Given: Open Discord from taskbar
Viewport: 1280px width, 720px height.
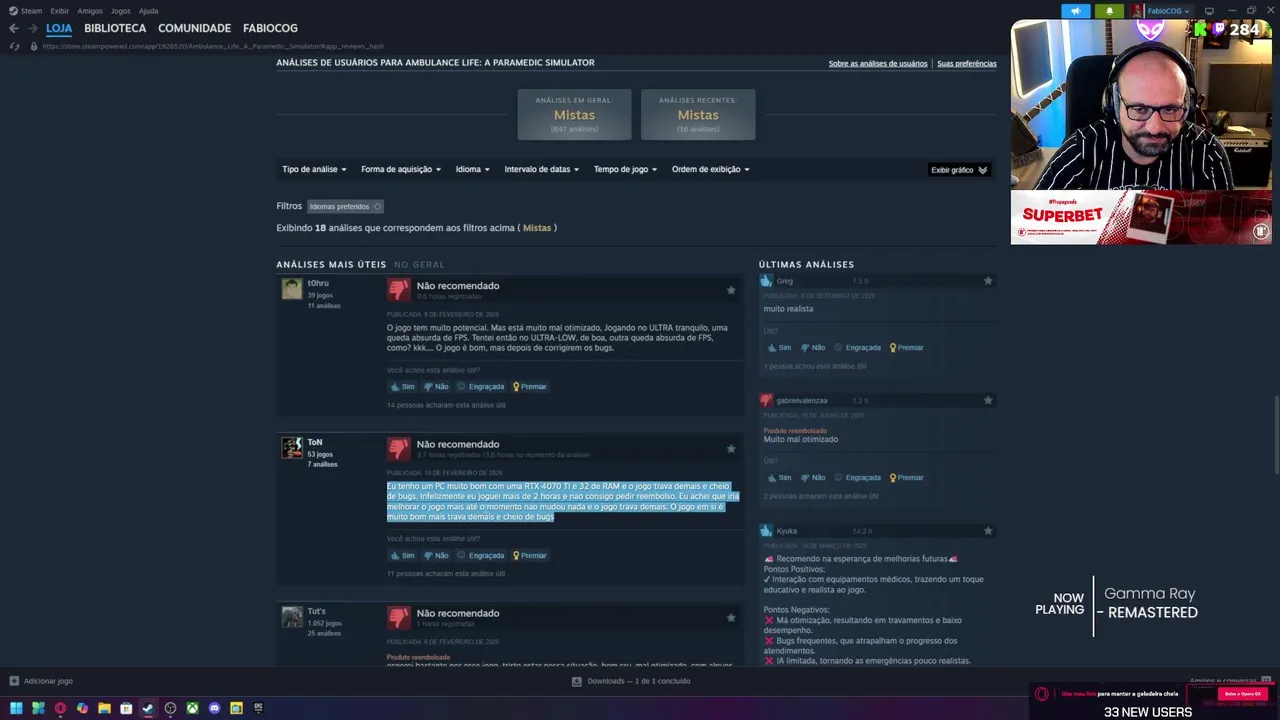Looking at the screenshot, I should (x=214, y=708).
